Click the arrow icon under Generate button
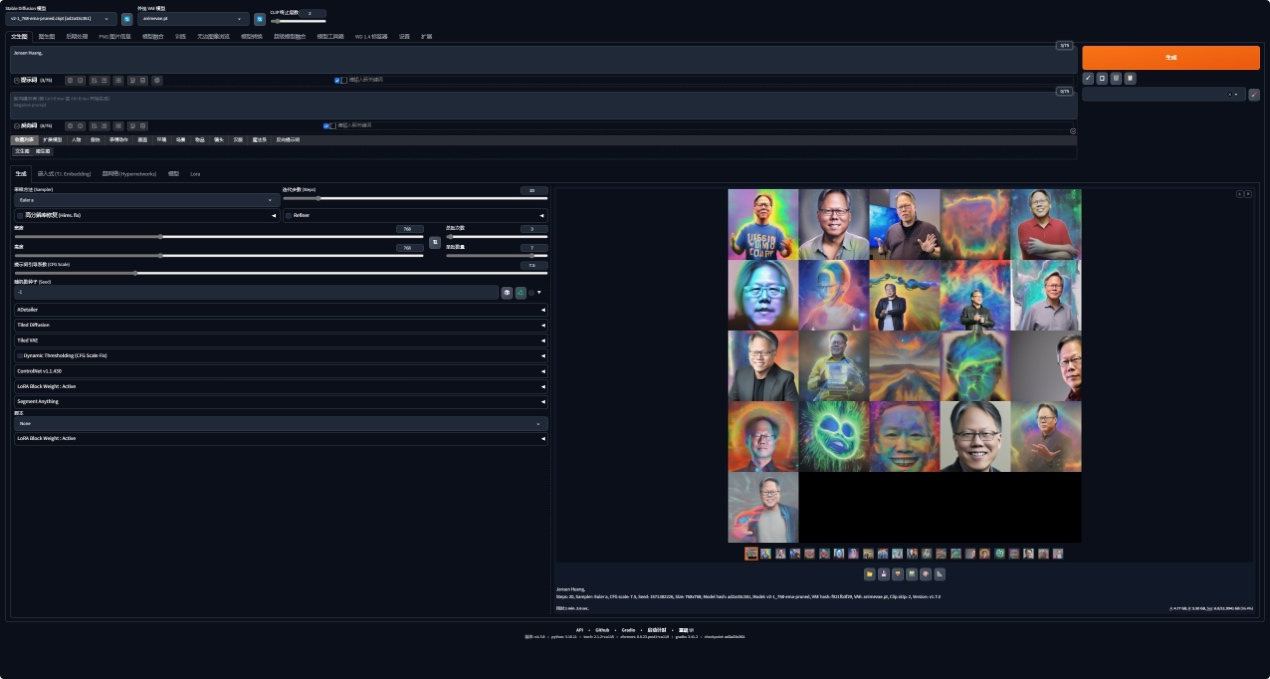The height and width of the screenshot is (679, 1270). (1088, 78)
